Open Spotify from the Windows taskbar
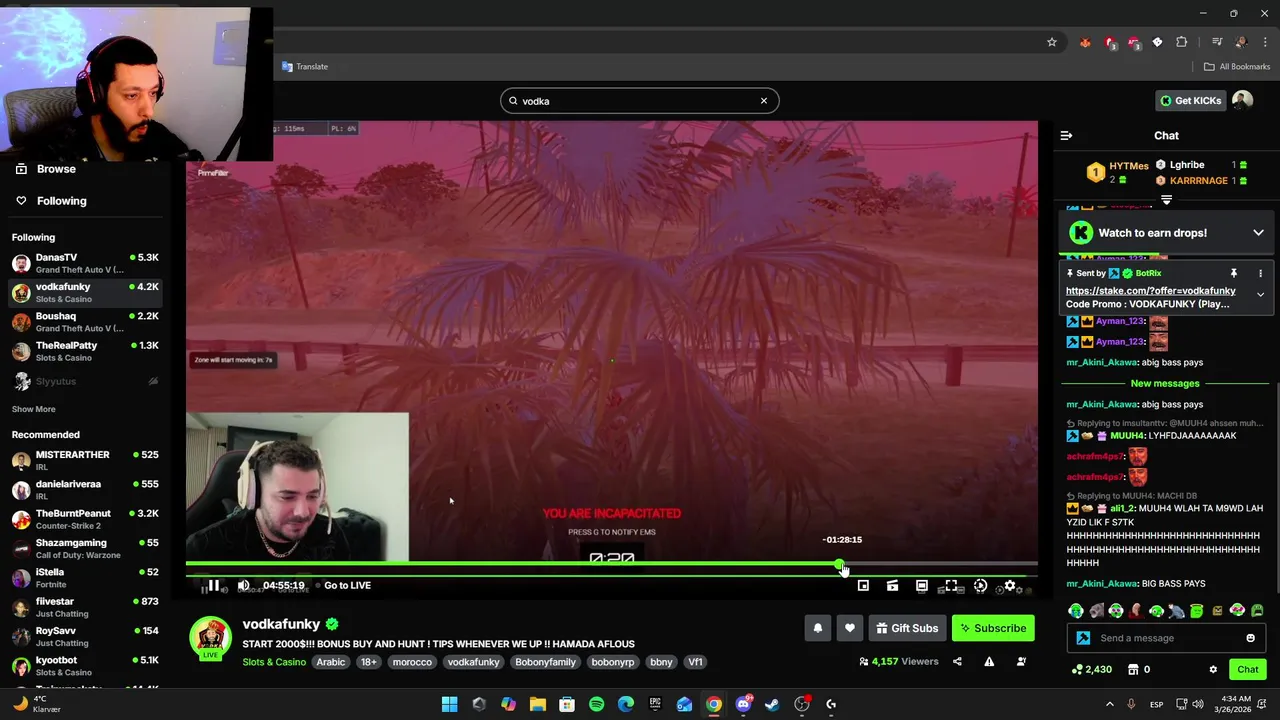The image size is (1280, 720). tap(597, 704)
